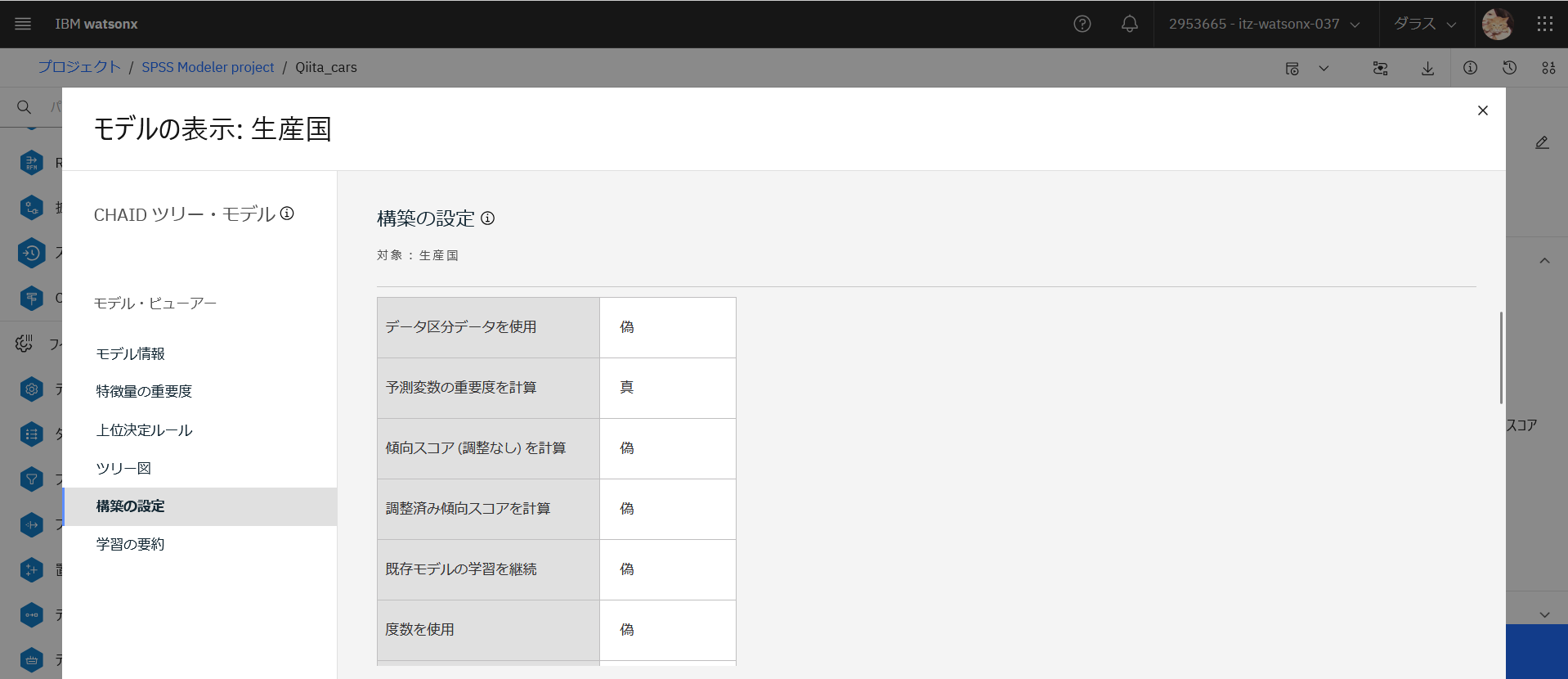Click the blue button at bottom right

pos(1537,652)
